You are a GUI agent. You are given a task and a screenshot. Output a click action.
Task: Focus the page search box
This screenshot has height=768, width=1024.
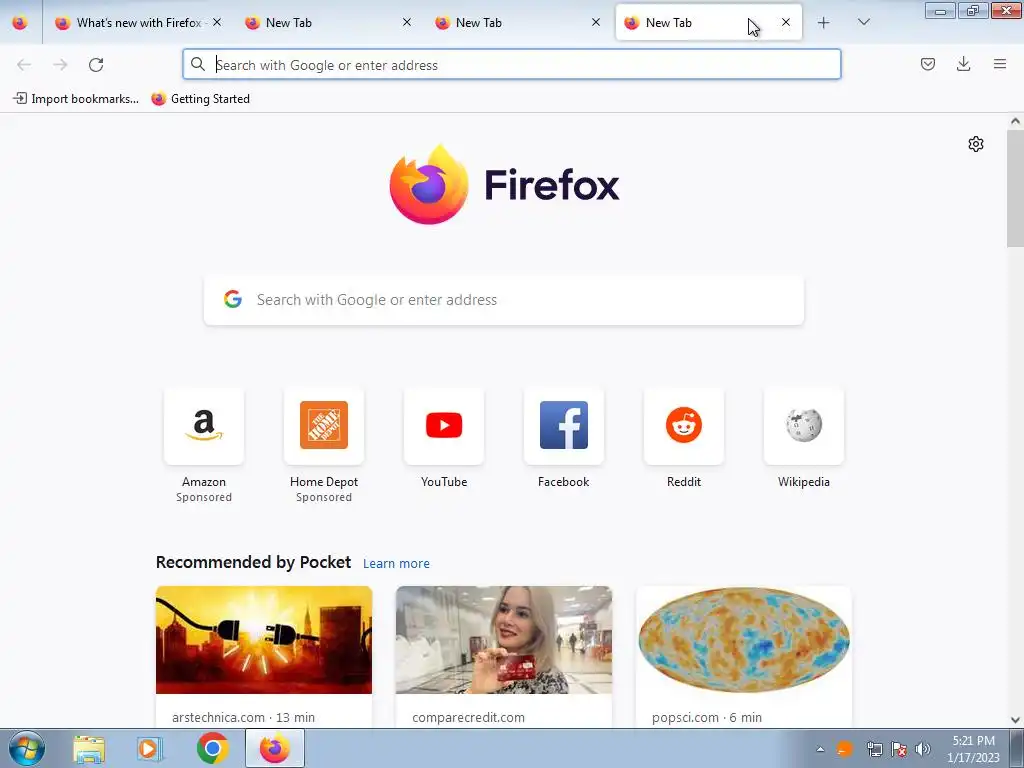tap(504, 300)
